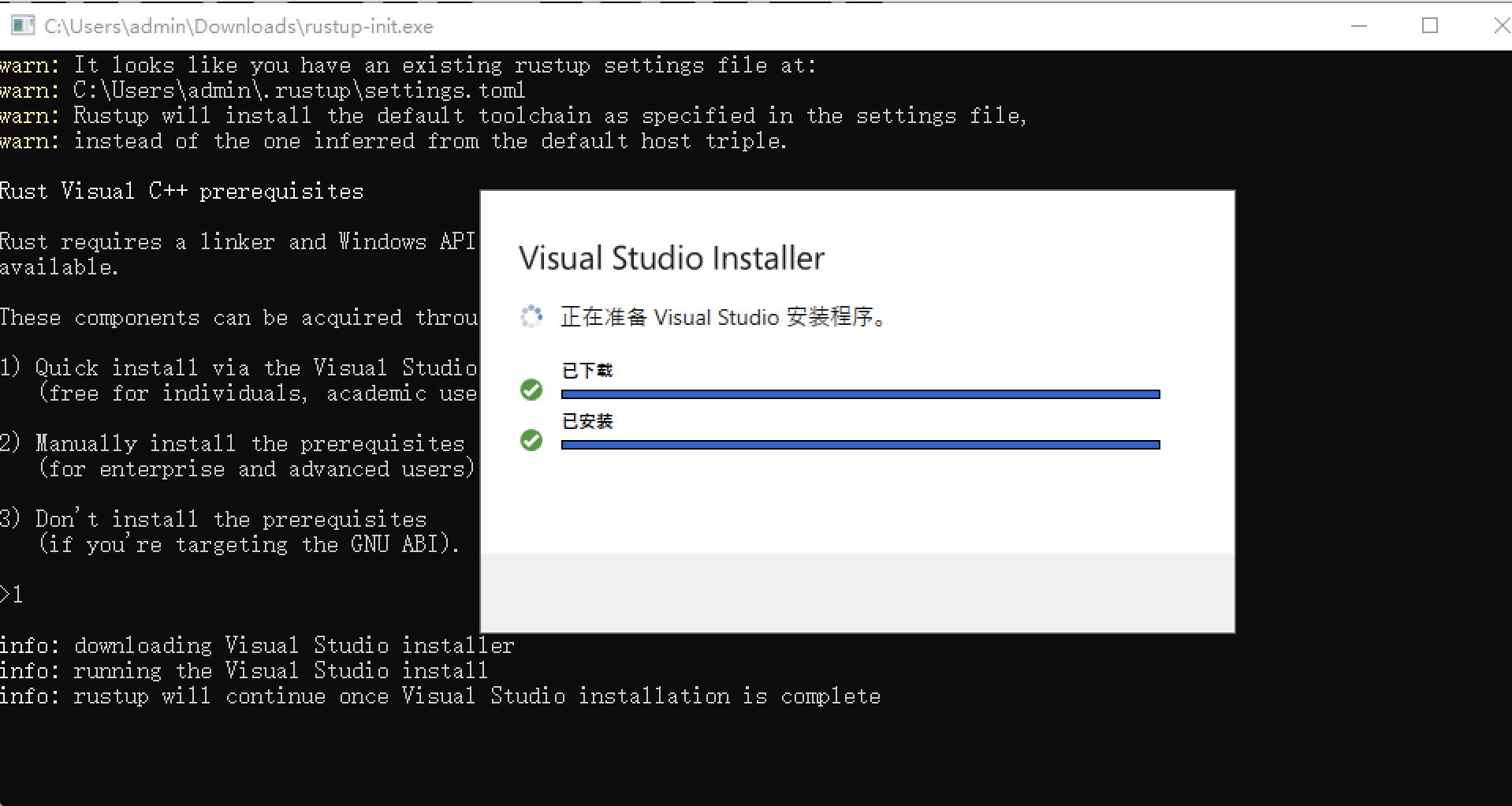The height and width of the screenshot is (806, 1512).
Task: Click the 'existing rustup settings file' warning line
Action: [x=409, y=65]
